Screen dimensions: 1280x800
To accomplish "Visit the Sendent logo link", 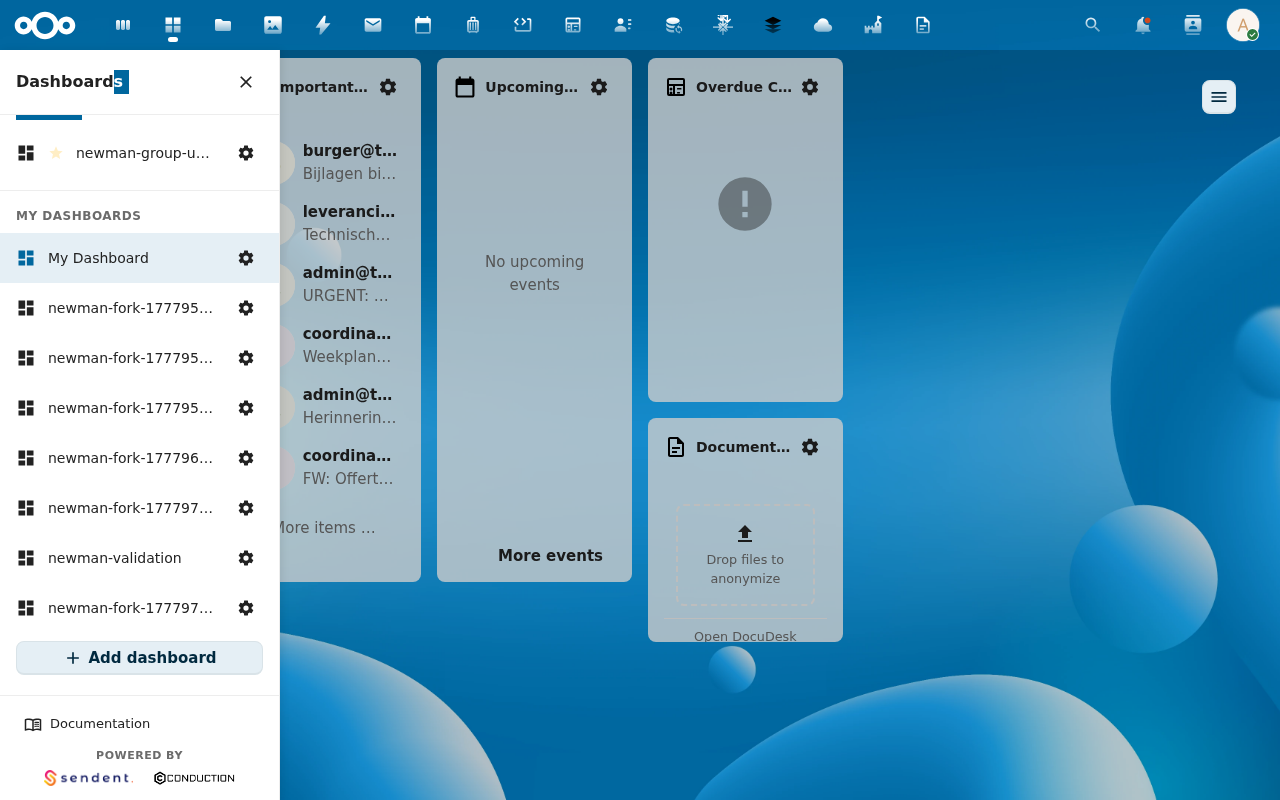I will tap(88, 778).
